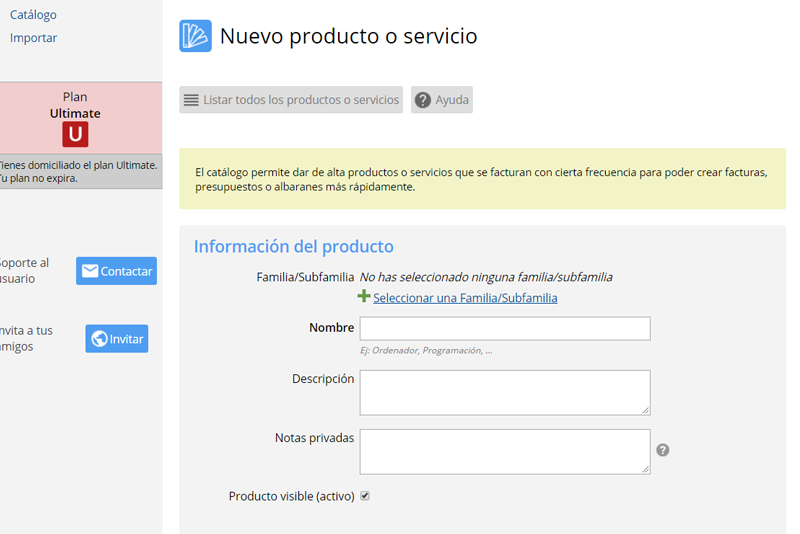Click the help icon next to Notas privadas
This screenshot has height=534, width=800.
point(663,450)
